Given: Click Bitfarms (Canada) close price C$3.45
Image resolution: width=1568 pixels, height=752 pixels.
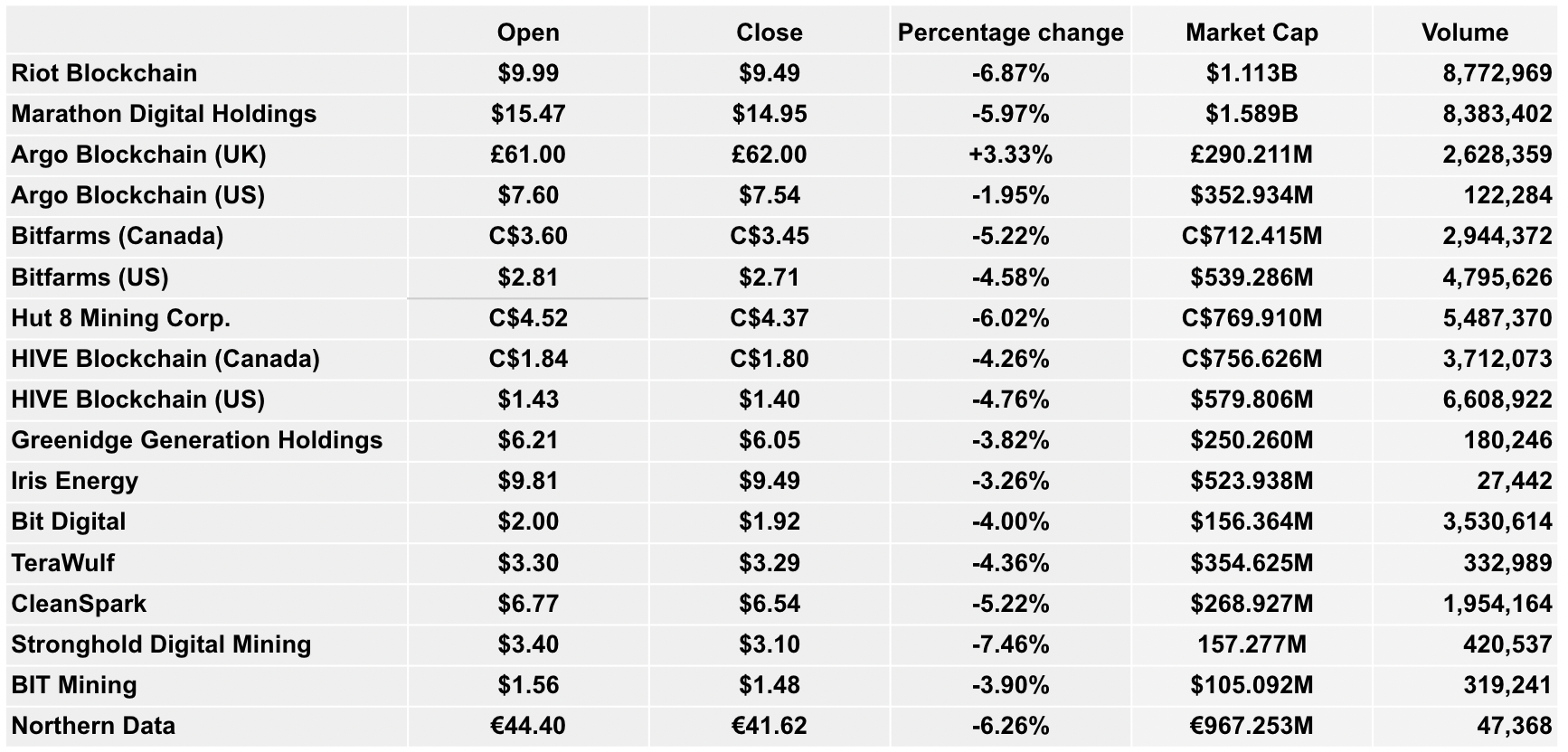Looking at the screenshot, I should [x=770, y=236].
